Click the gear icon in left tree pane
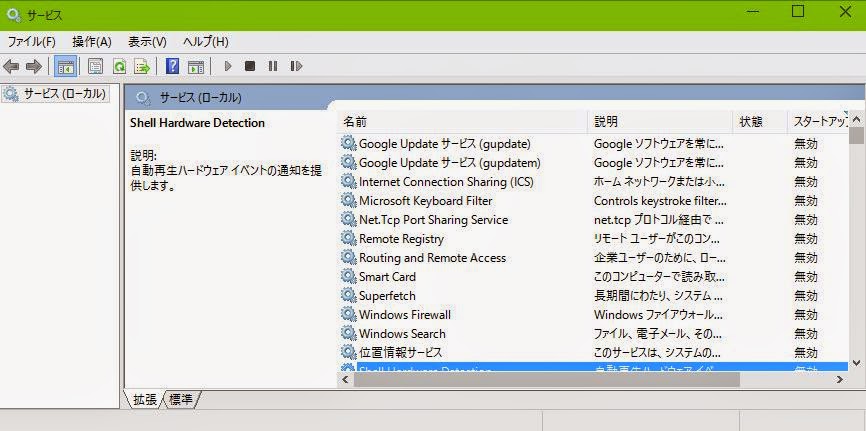The image size is (866, 431). click(10, 94)
